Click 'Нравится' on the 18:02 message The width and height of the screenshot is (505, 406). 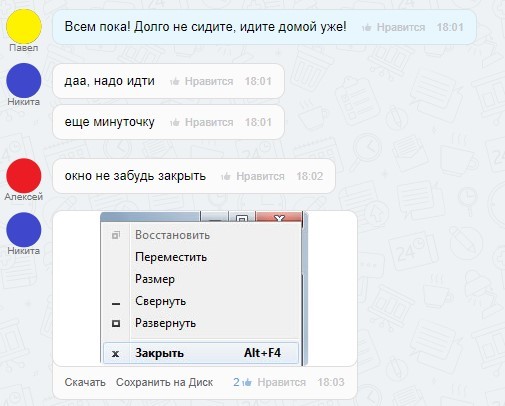pyautogui.click(x=260, y=176)
